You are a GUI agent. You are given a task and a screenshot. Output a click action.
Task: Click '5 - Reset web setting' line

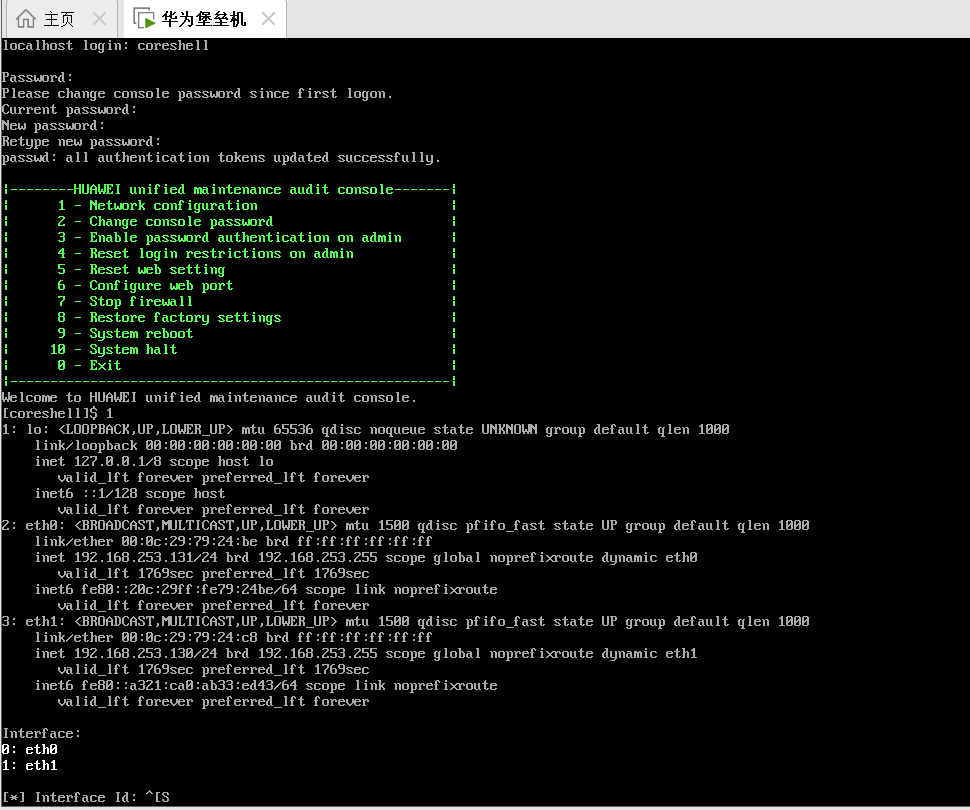click(141, 270)
